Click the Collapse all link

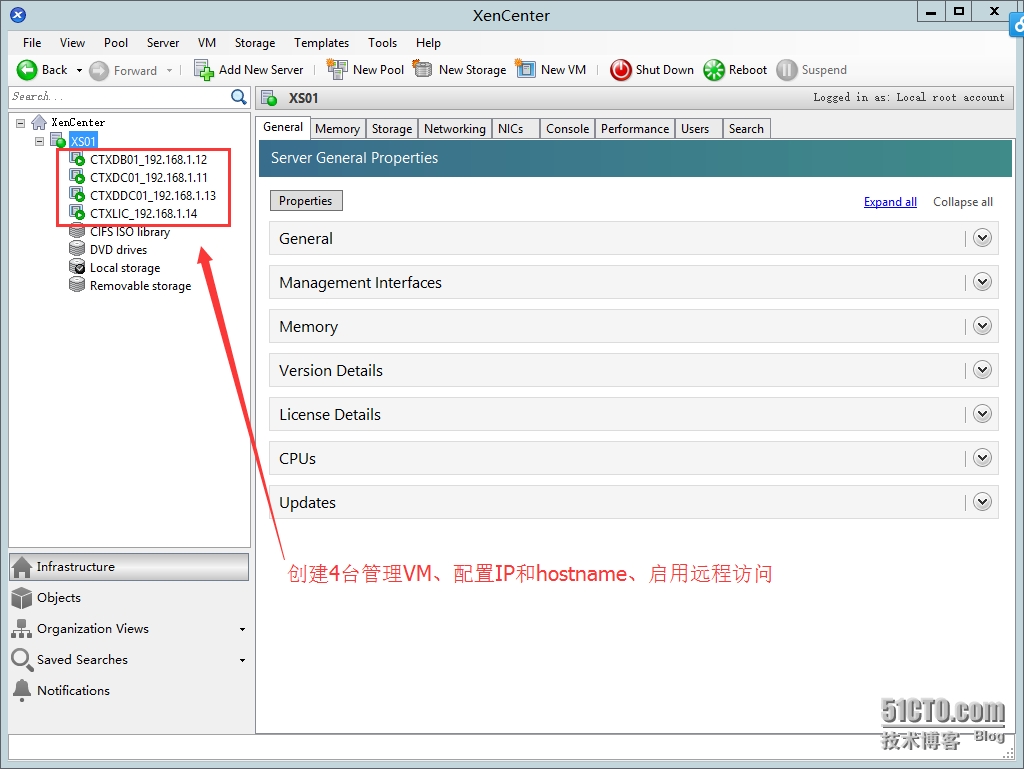(x=963, y=202)
